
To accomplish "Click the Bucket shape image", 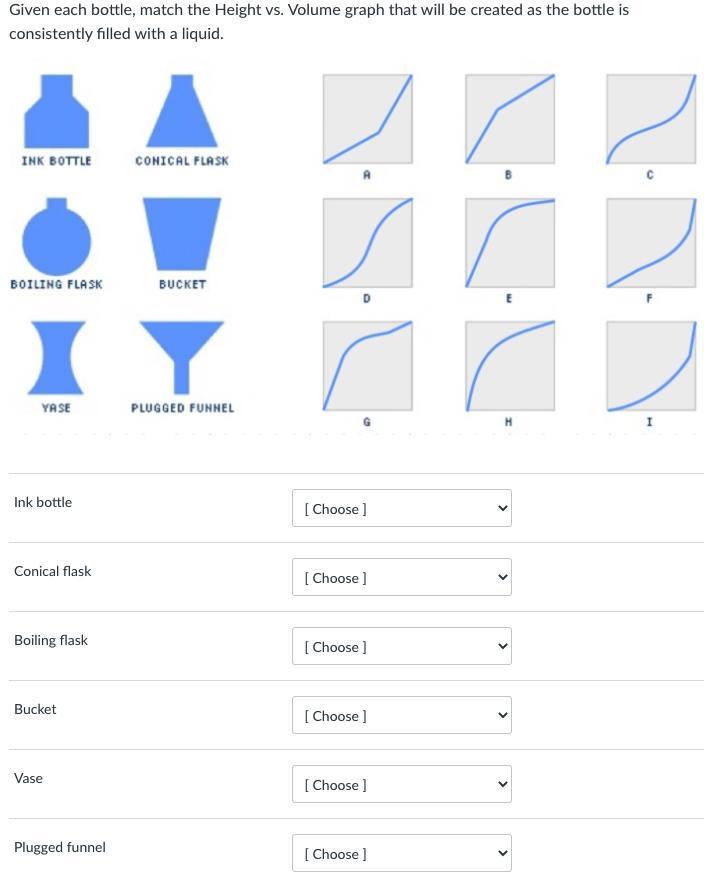I will [x=182, y=234].
